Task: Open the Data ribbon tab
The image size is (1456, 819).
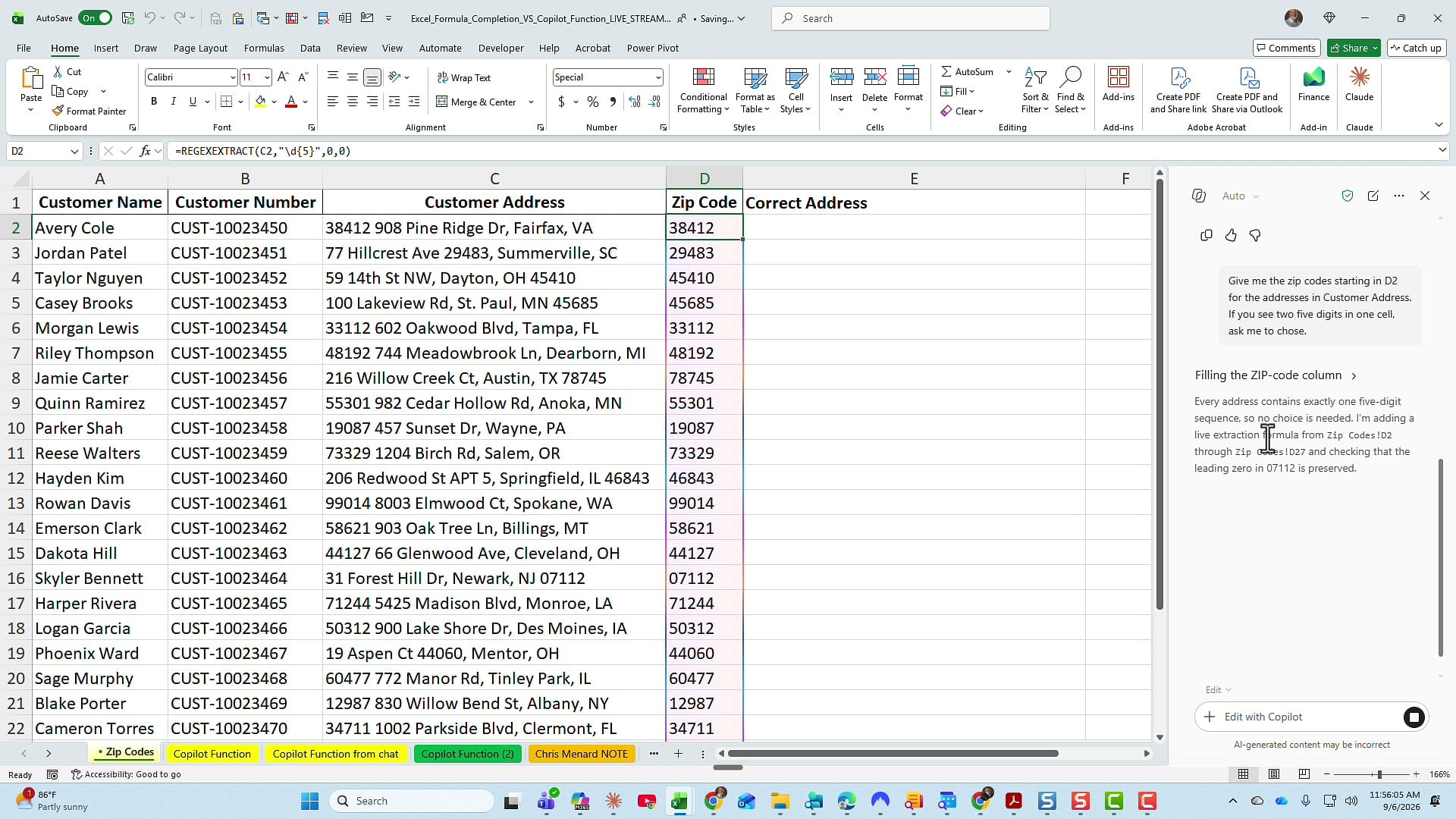Action: pos(310,48)
